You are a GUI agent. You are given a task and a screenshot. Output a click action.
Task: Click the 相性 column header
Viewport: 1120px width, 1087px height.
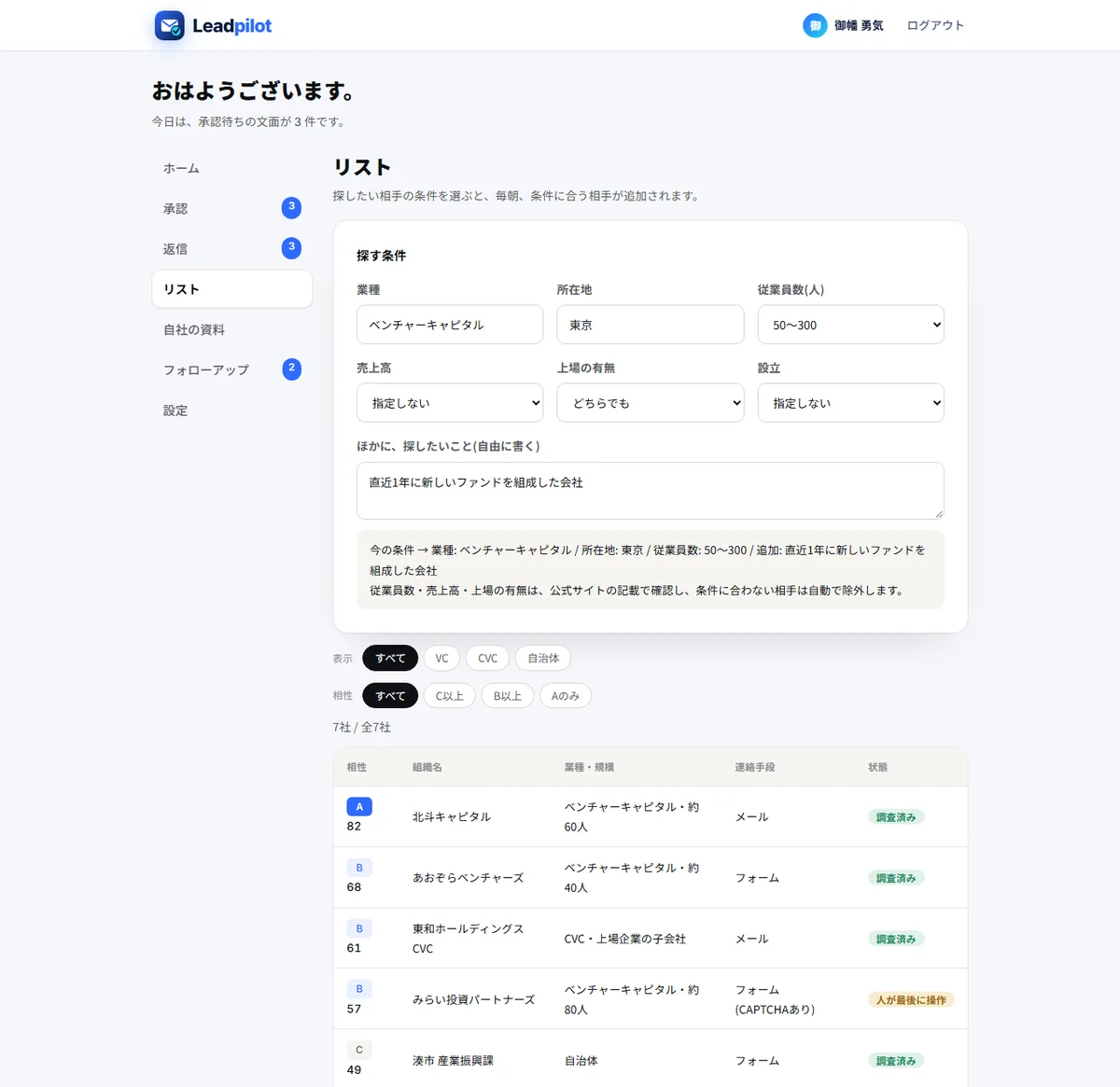tap(357, 767)
